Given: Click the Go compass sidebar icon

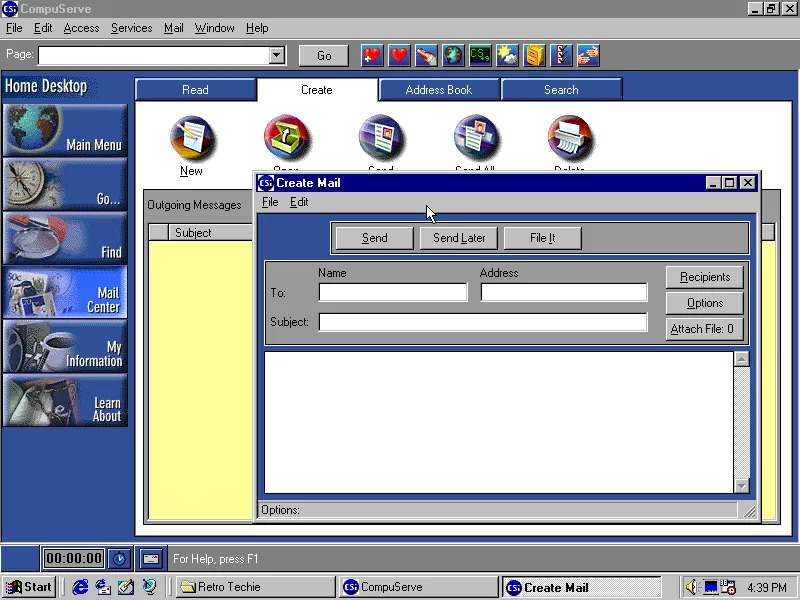Looking at the screenshot, I should click(65, 184).
